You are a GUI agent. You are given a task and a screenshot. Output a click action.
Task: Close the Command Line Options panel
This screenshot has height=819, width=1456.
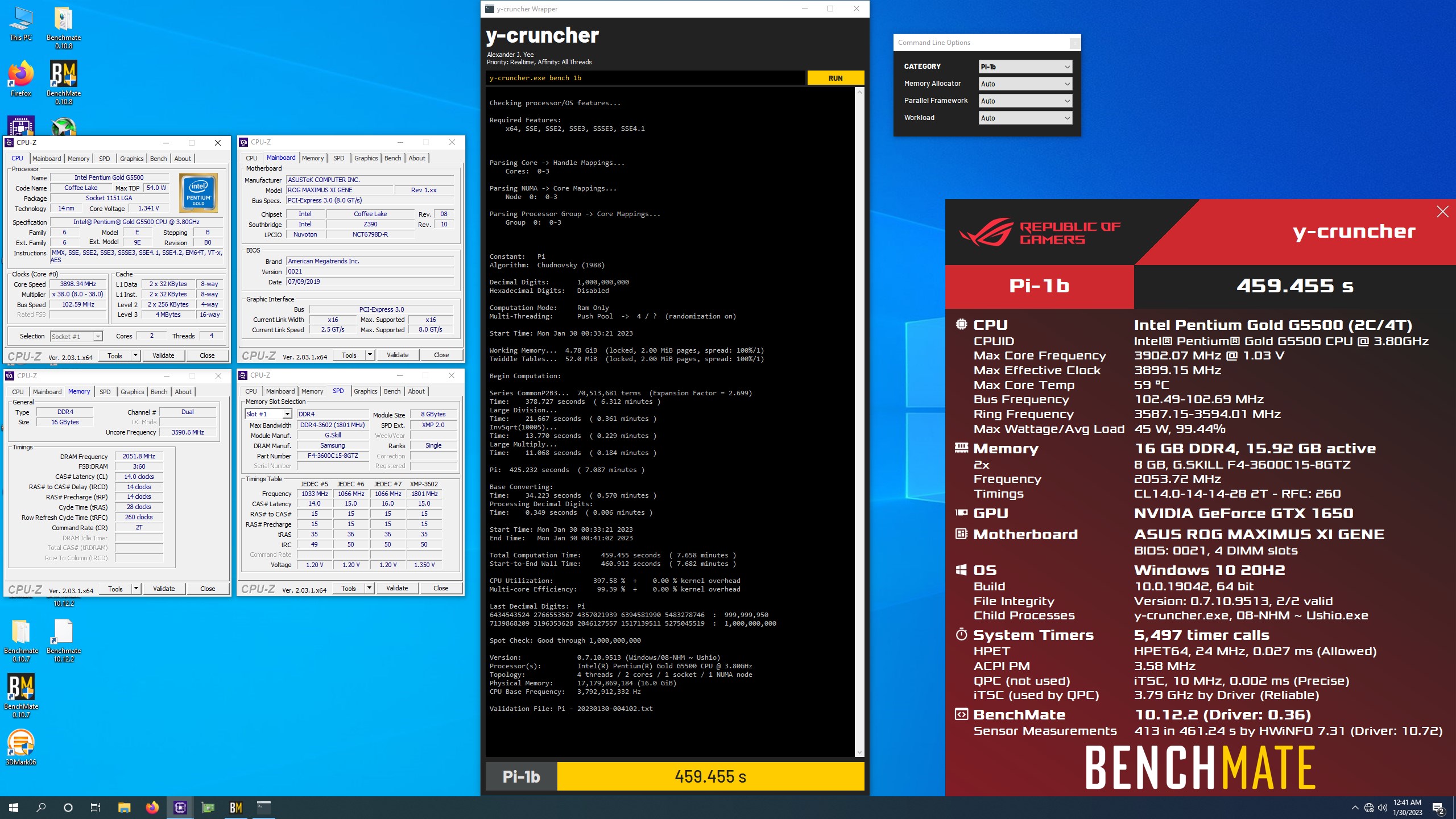point(1074,43)
